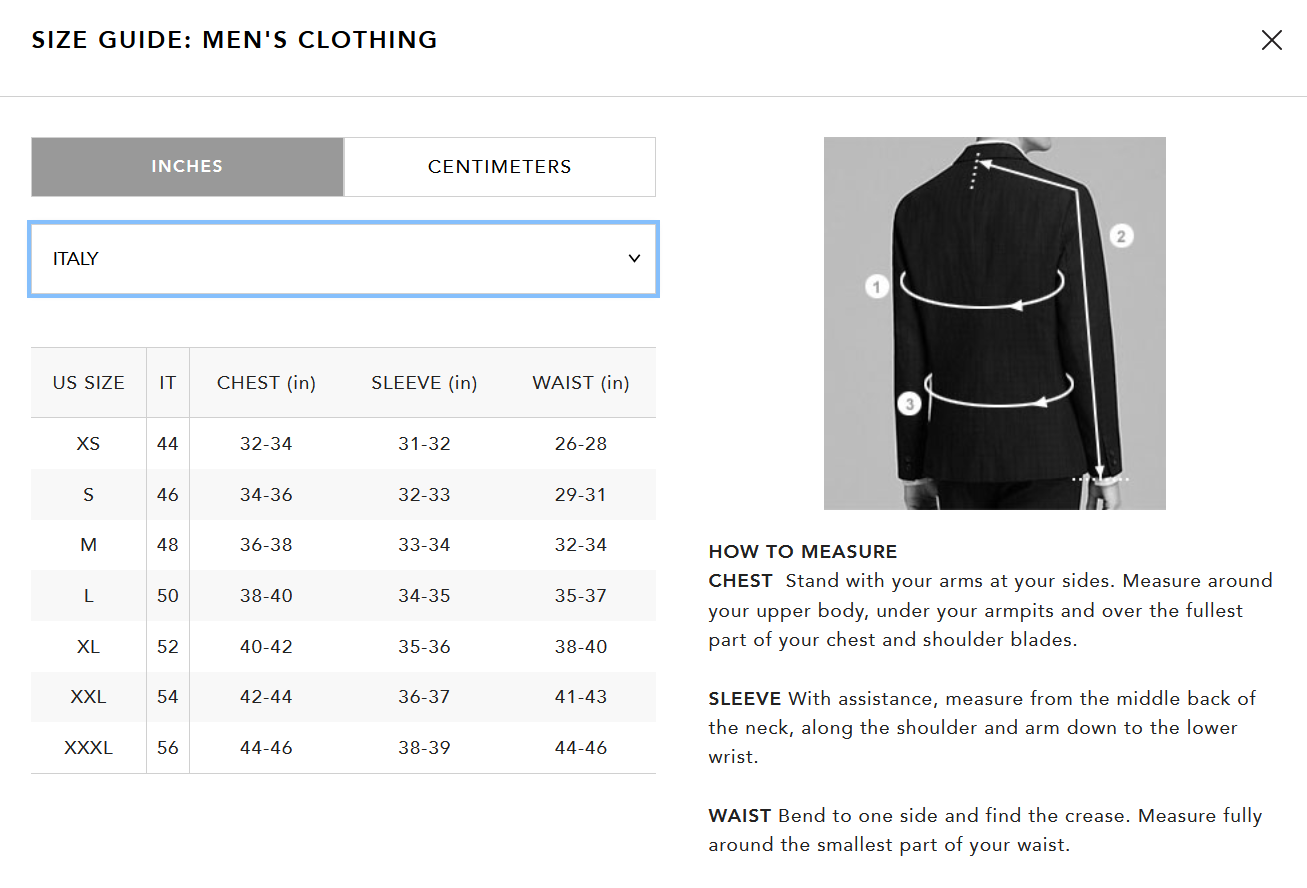1307x888 pixels.
Task: Switch units to Centimeters
Action: (x=500, y=167)
